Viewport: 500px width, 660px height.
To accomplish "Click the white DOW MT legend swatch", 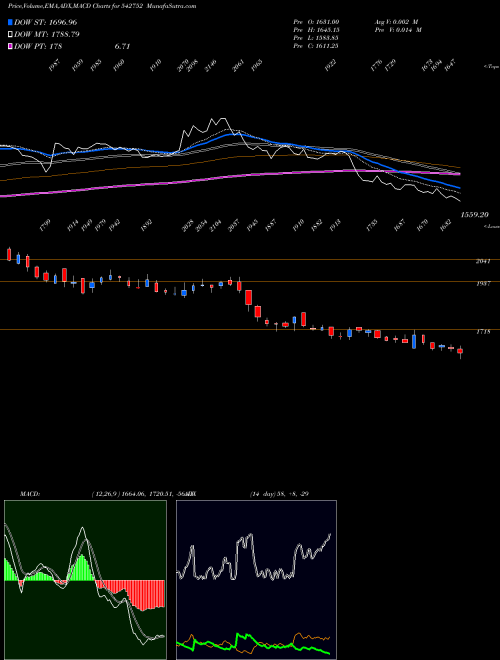I will tap(11, 34).
